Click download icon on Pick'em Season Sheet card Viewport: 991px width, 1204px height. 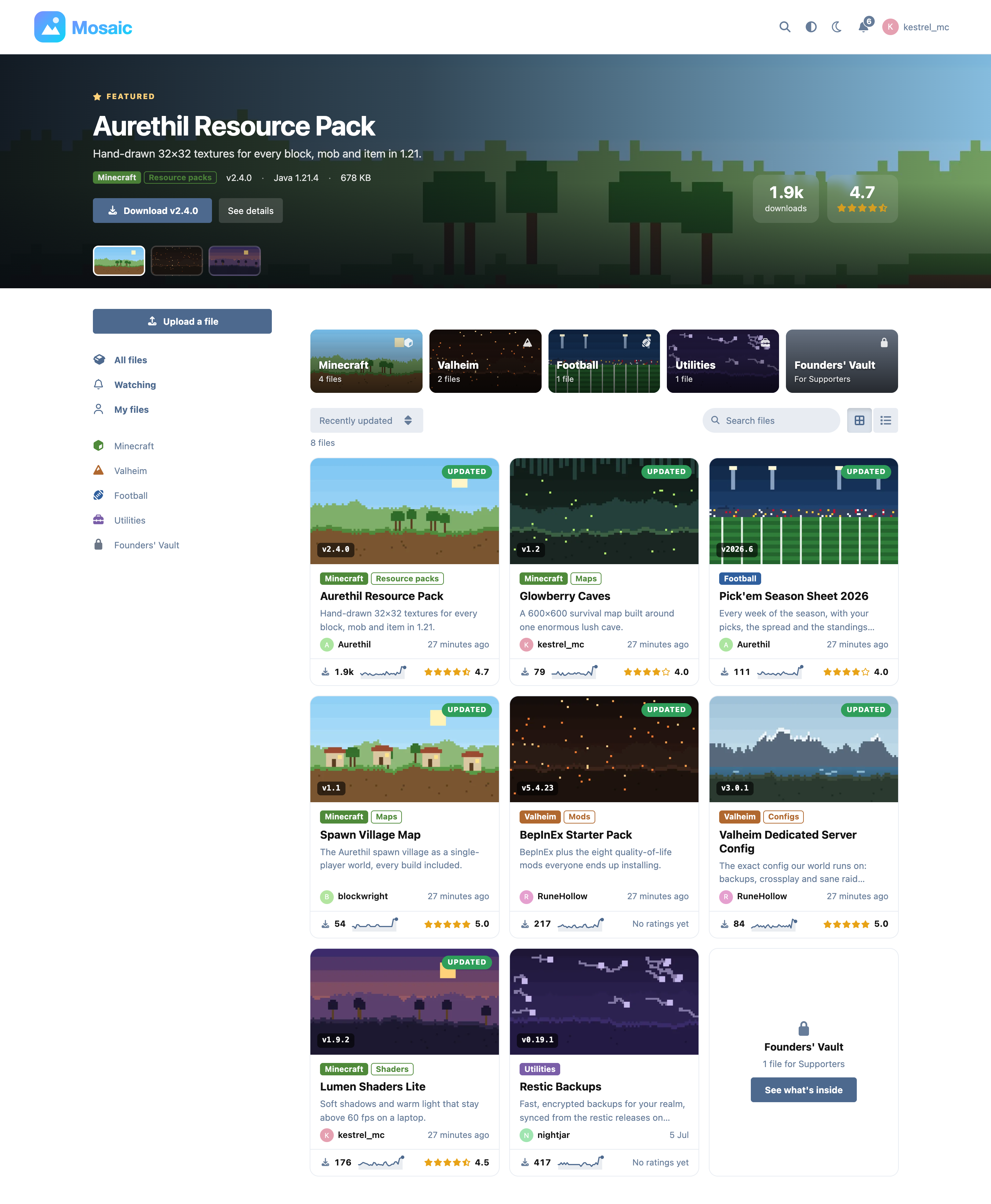724,672
